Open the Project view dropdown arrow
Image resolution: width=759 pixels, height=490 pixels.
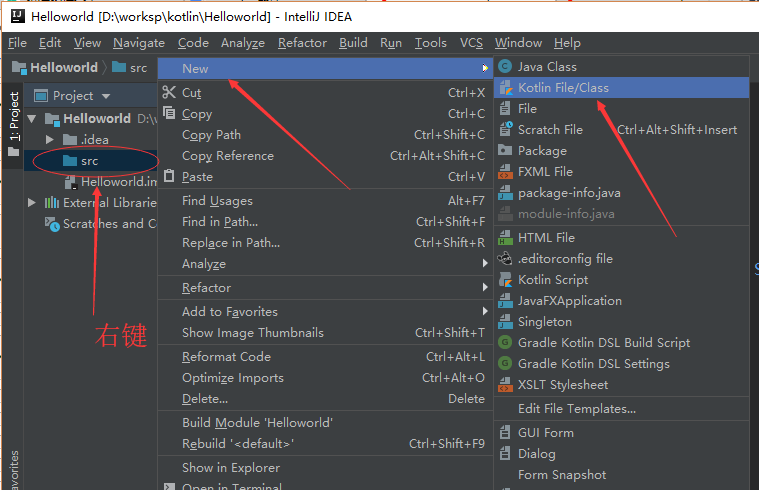tap(106, 96)
